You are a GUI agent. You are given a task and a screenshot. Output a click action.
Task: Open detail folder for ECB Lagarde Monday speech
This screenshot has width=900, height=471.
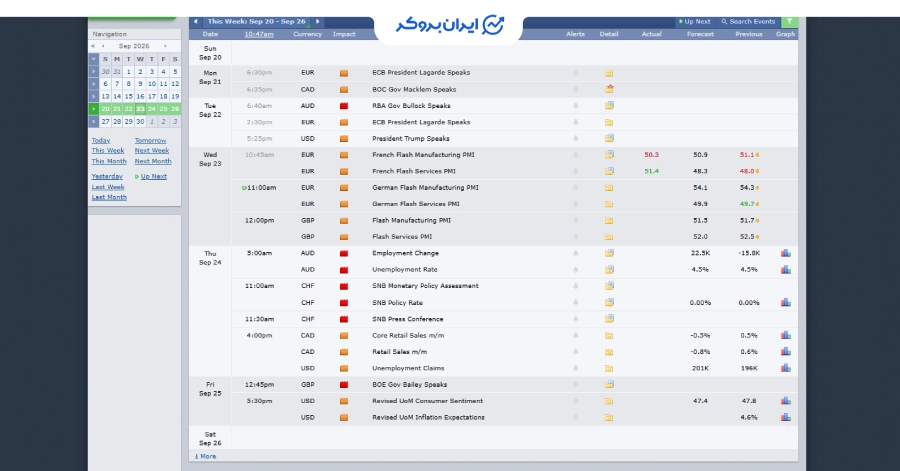point(609,73)
